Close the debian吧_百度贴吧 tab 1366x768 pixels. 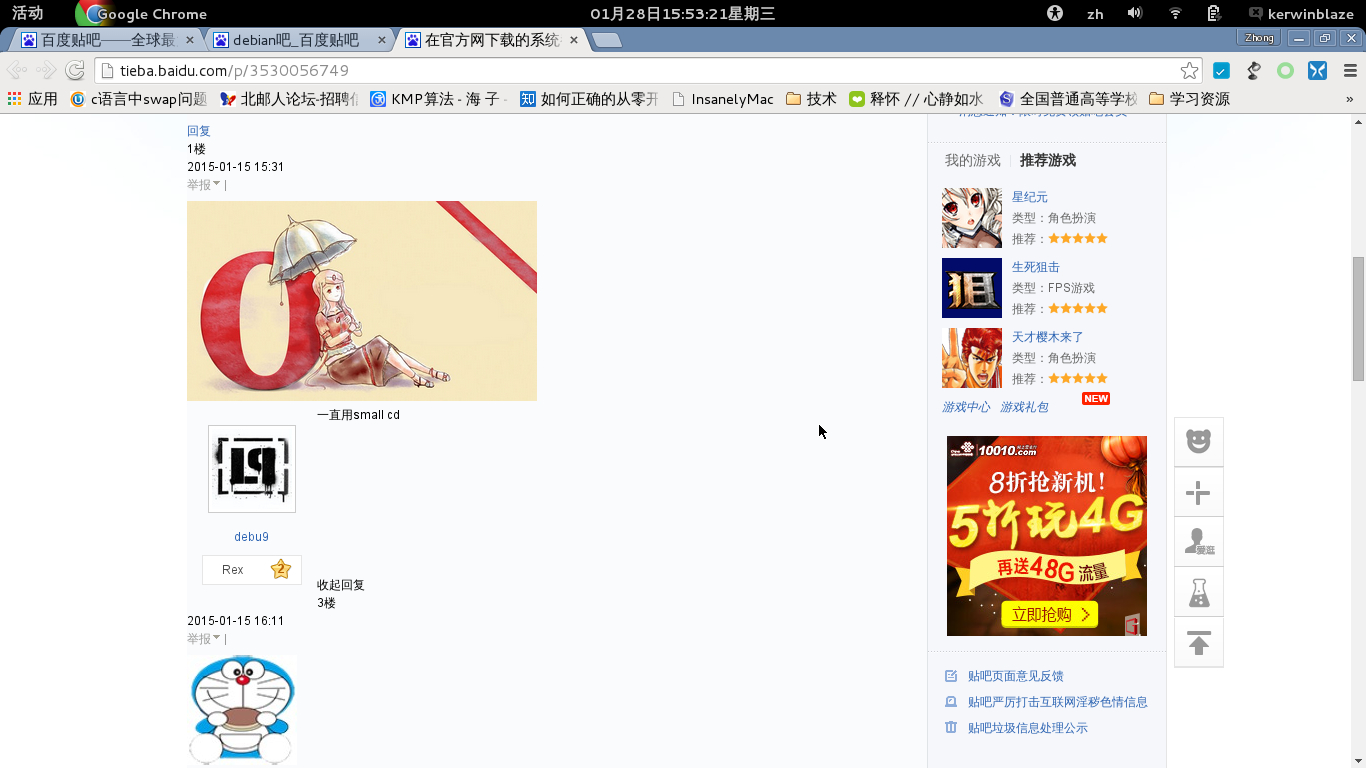381,40
